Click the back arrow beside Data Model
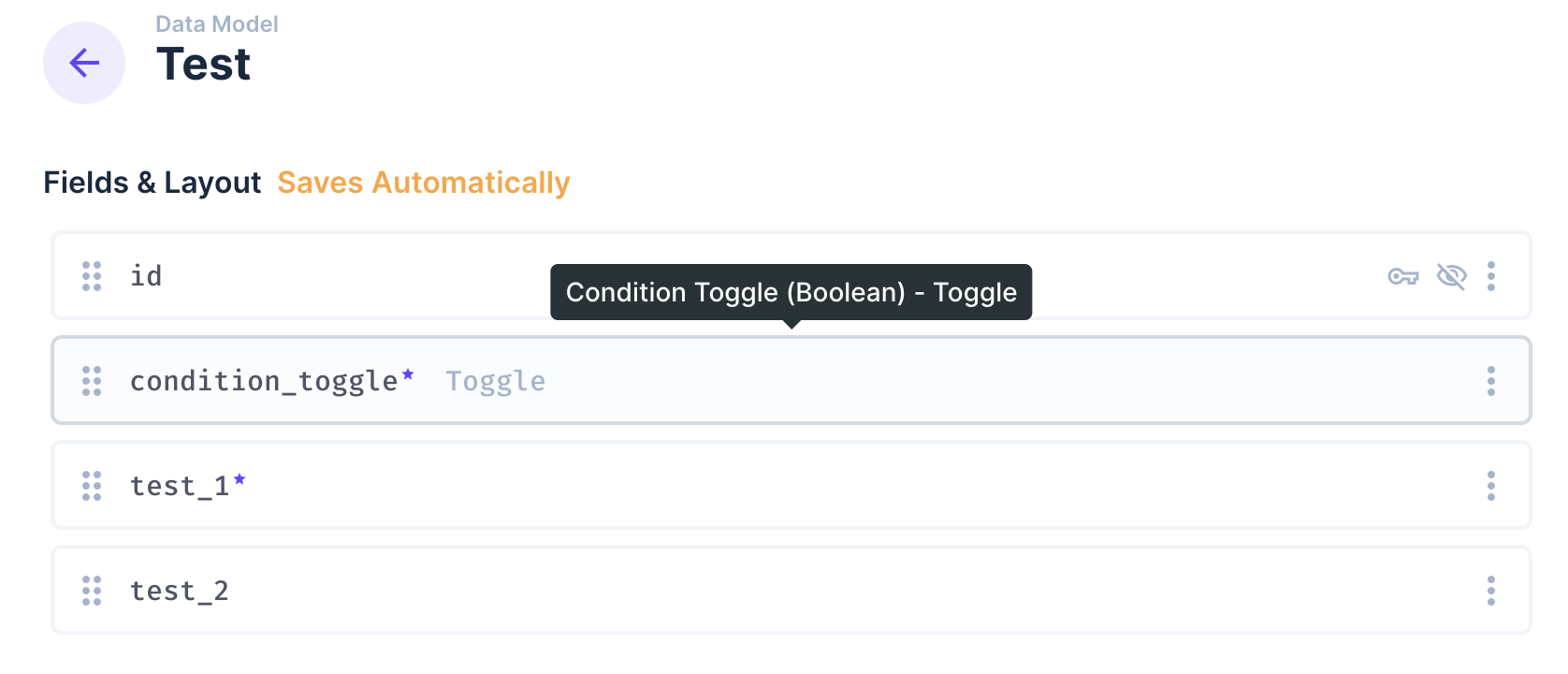Screen dimensions: 1568x674 tap(83, 62)
